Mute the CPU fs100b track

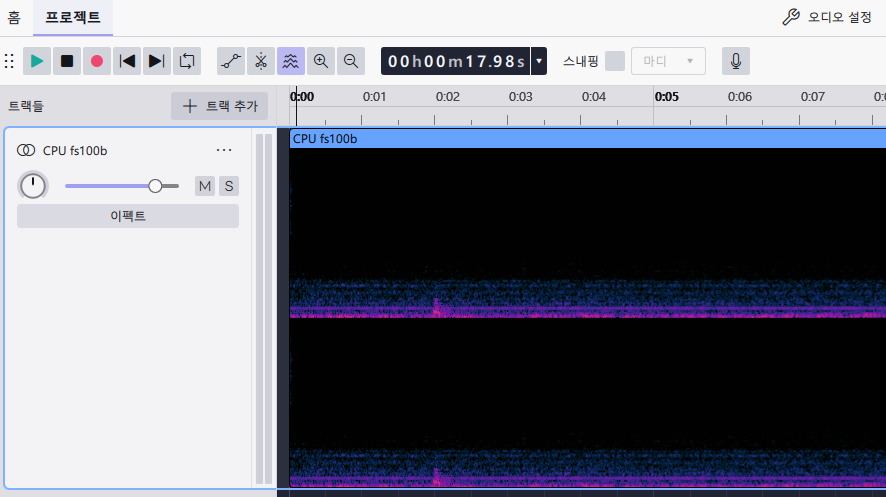(205, 186)
